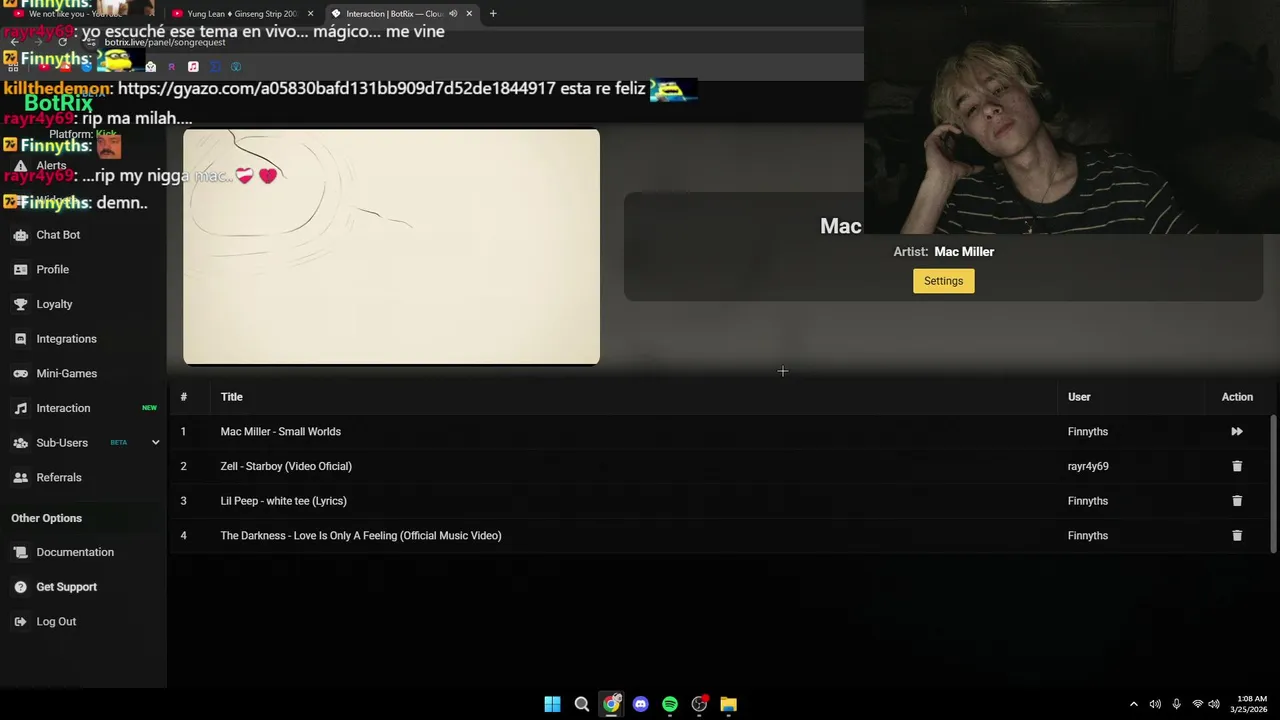The image size is (1280, 720).
Task: Open a new browser tab
Action: coord(493,14)
